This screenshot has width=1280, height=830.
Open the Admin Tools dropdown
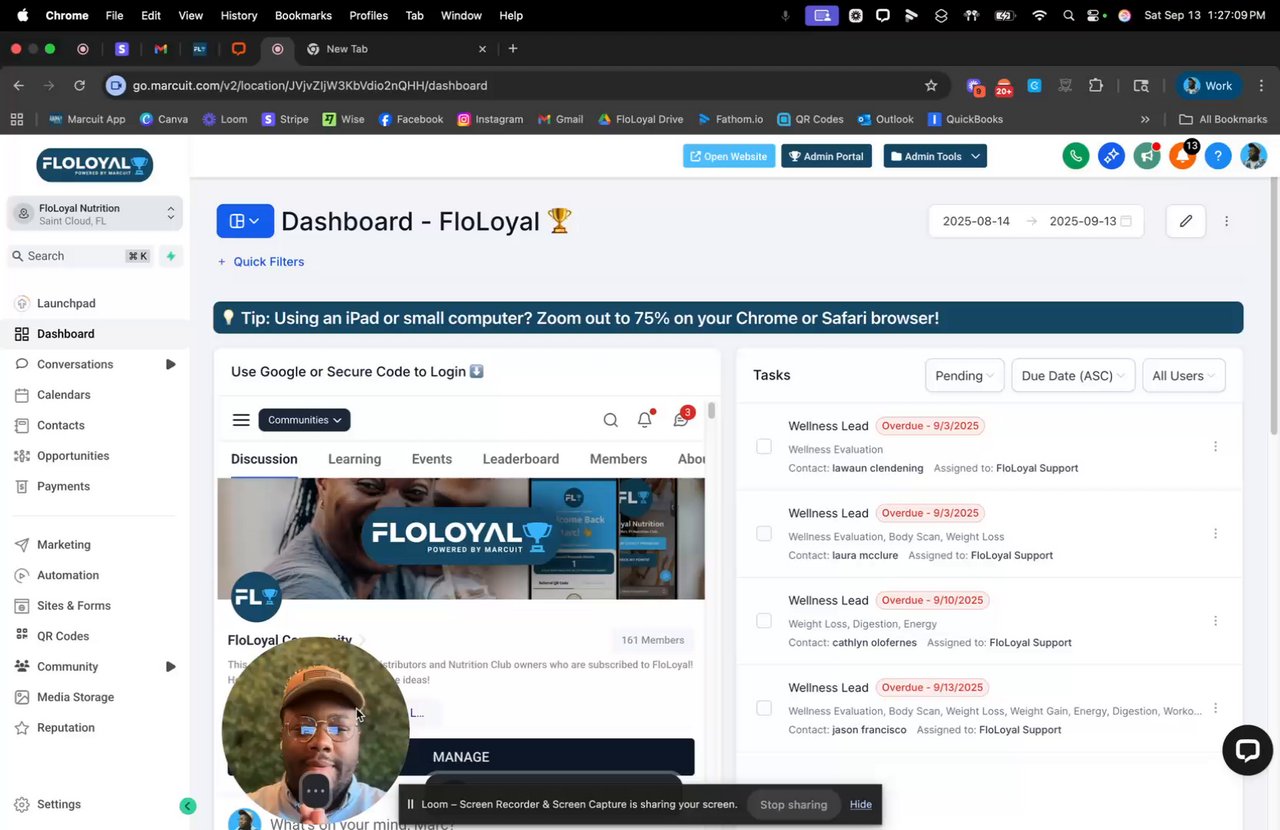(x=935, y=156)
